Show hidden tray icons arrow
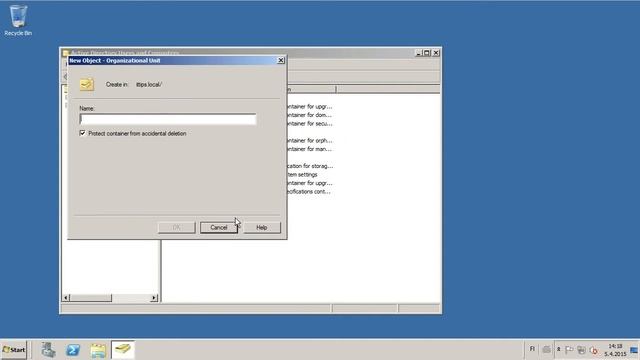 pos(558,349)
